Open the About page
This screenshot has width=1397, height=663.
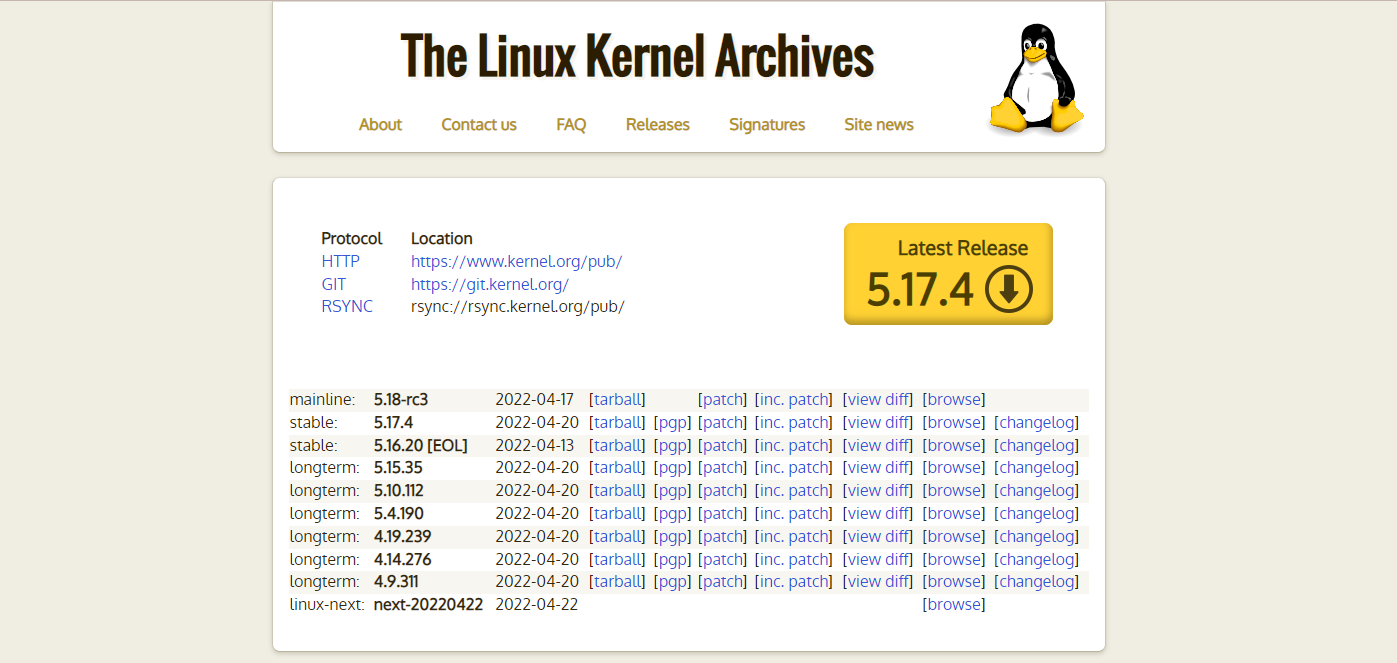coord(380,124)
